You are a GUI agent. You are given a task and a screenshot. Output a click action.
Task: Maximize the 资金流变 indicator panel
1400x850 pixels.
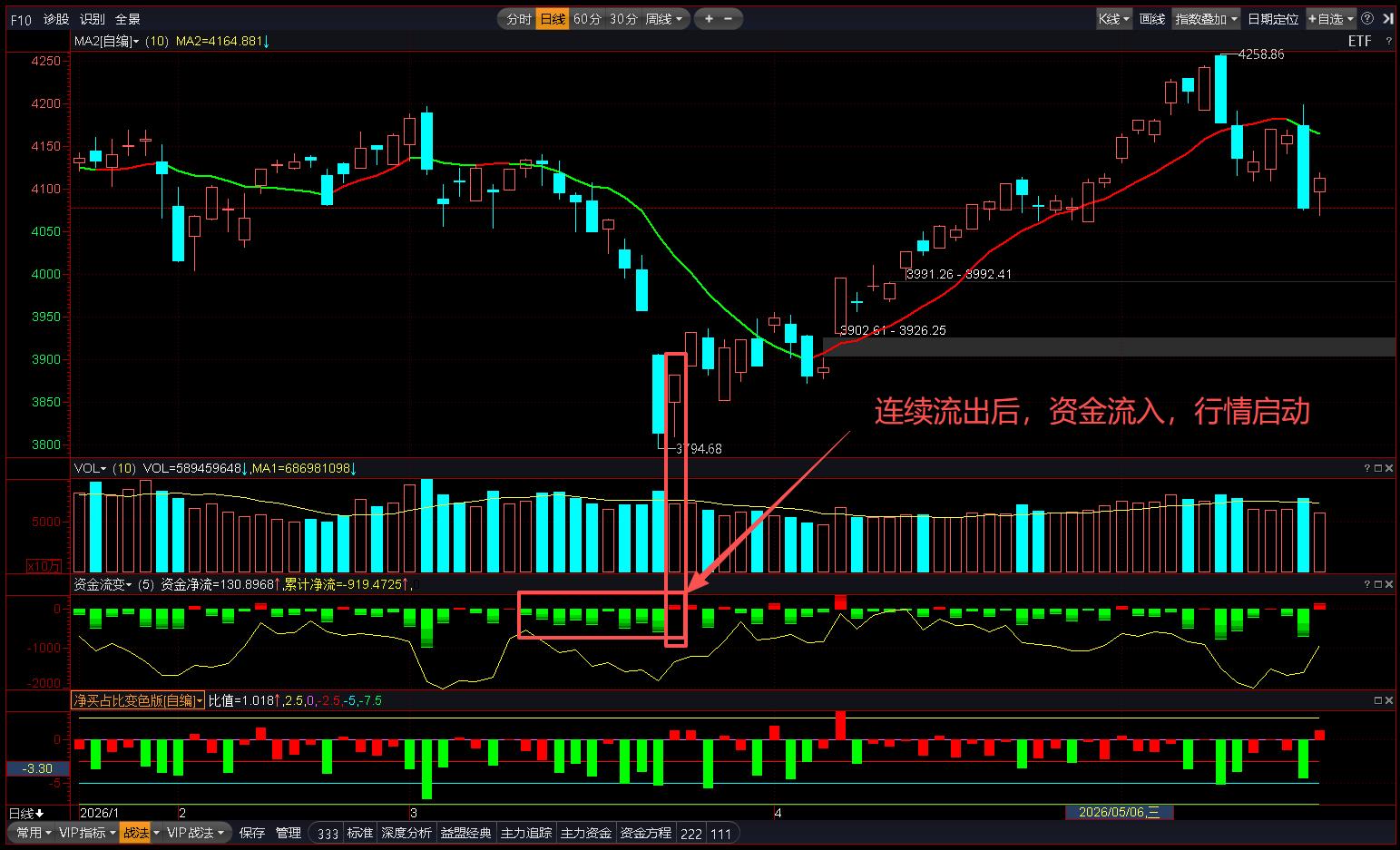pyautogui.click(x=1377, y=584)
